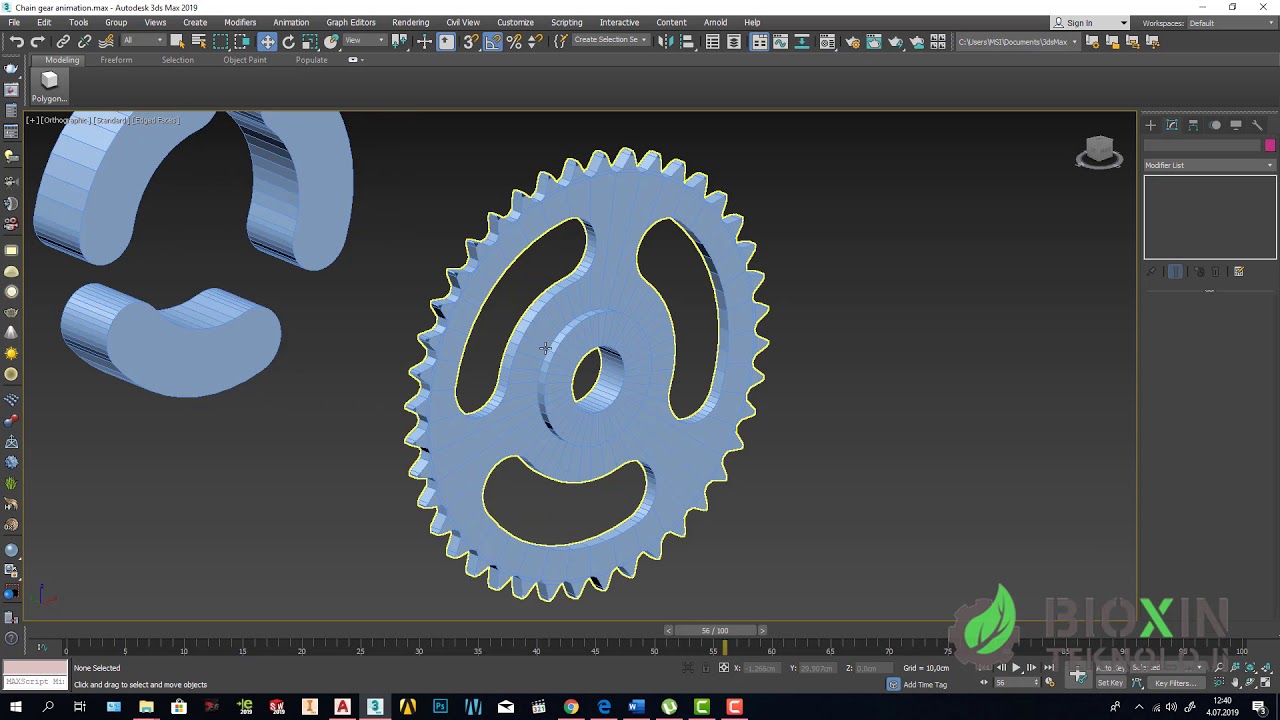1280x720 pixels.
Task: Click the Set Key button
Action: (1110, 683)
